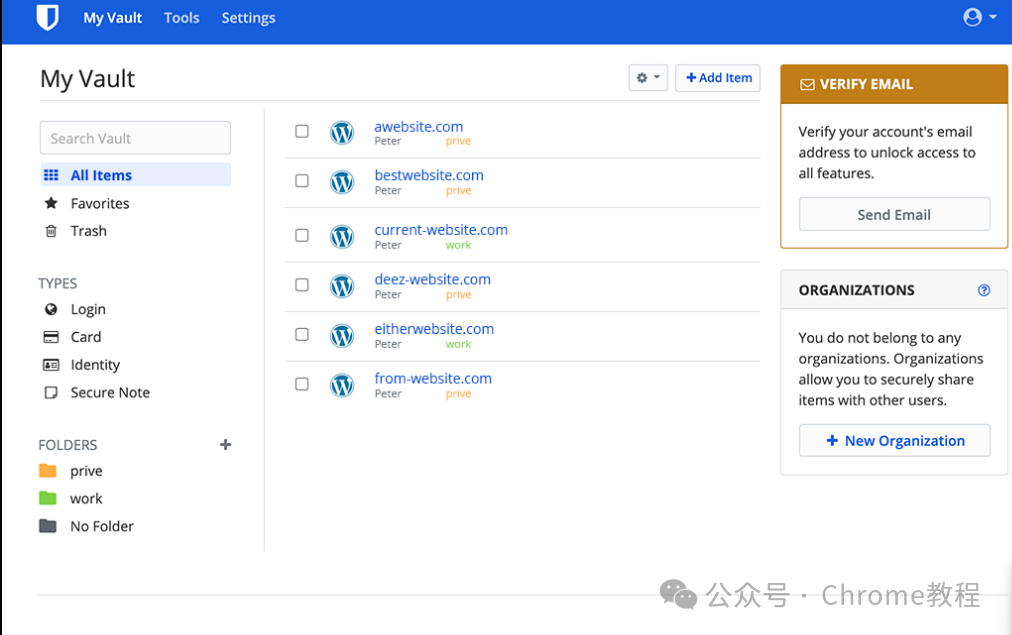The height and width of the screenshot is (635, 1012).
Task: Open the from-website.com entry link
Action: click(x=433, y=379)
